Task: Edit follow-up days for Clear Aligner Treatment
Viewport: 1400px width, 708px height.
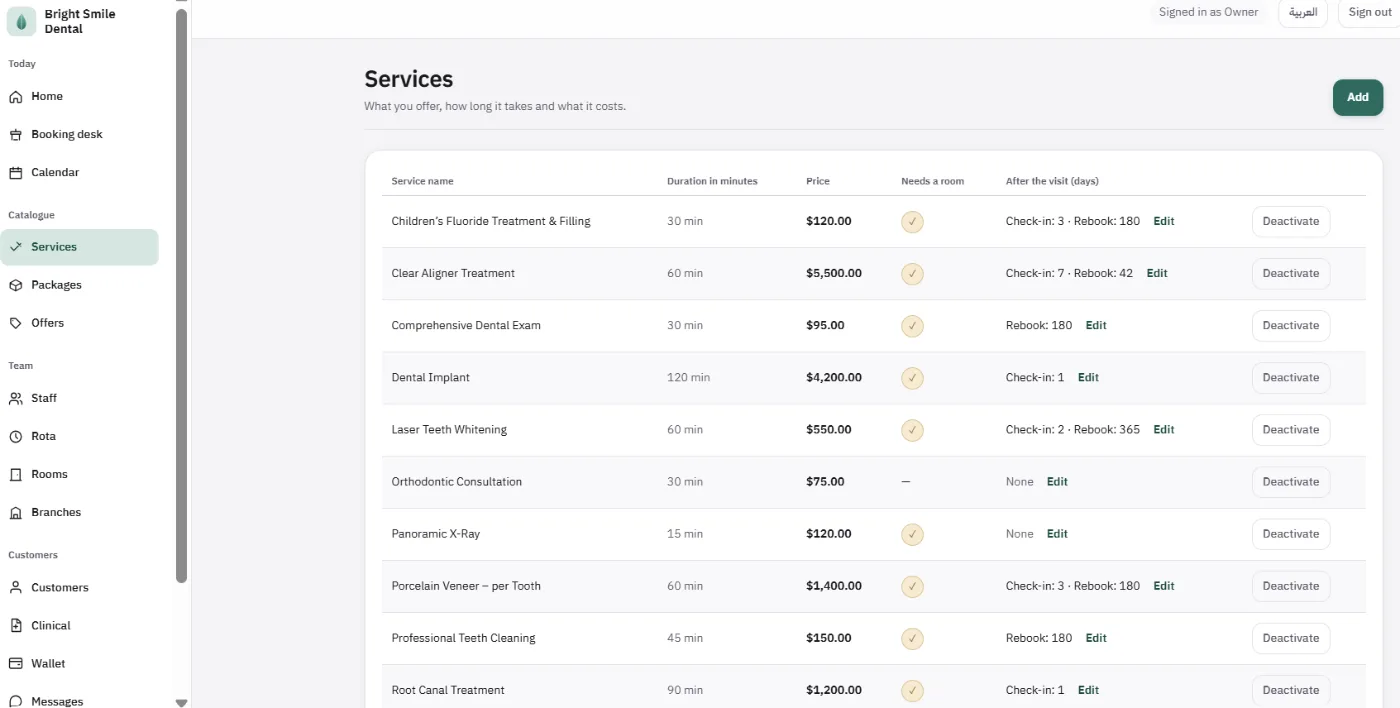Action: 1157,274
